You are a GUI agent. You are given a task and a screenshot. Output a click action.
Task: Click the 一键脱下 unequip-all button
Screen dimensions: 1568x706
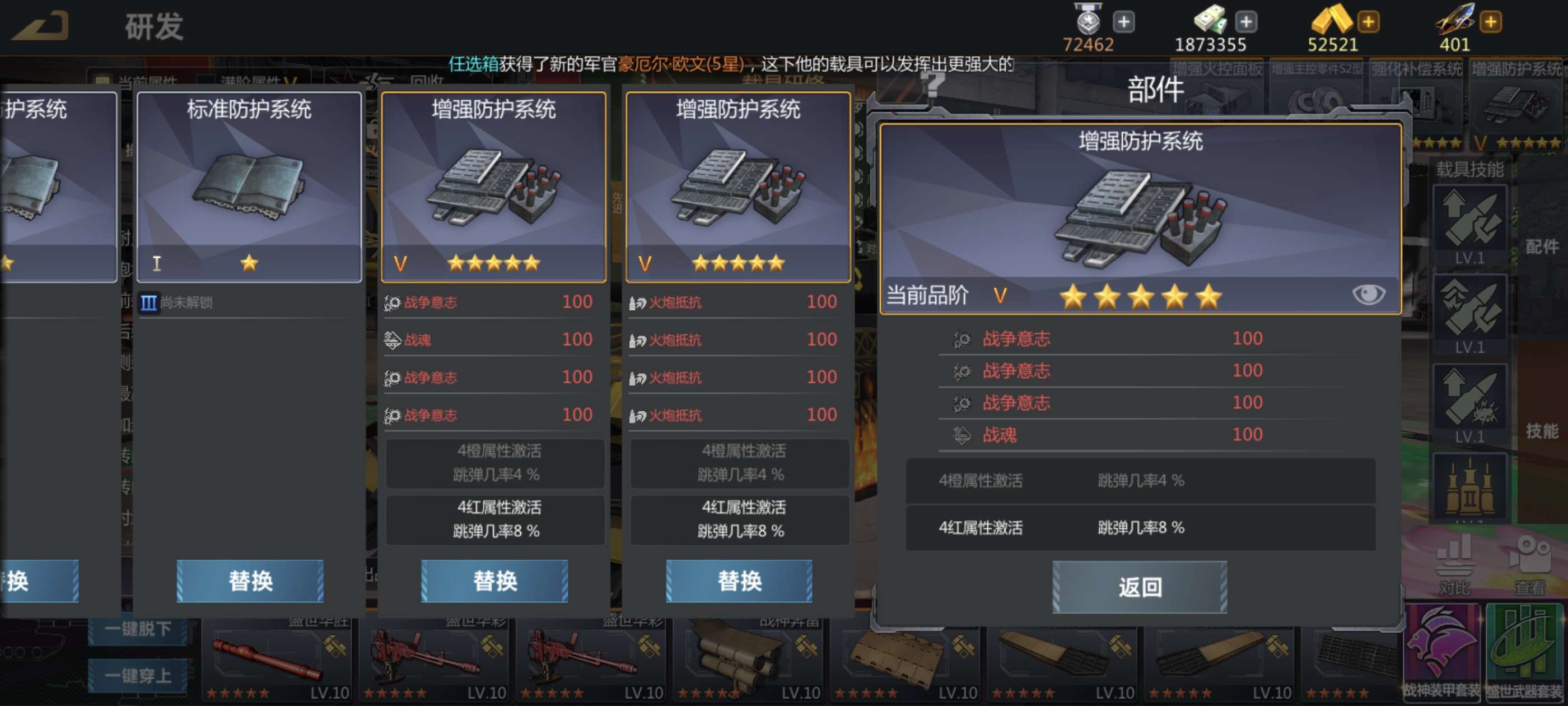tap(138, 628)
